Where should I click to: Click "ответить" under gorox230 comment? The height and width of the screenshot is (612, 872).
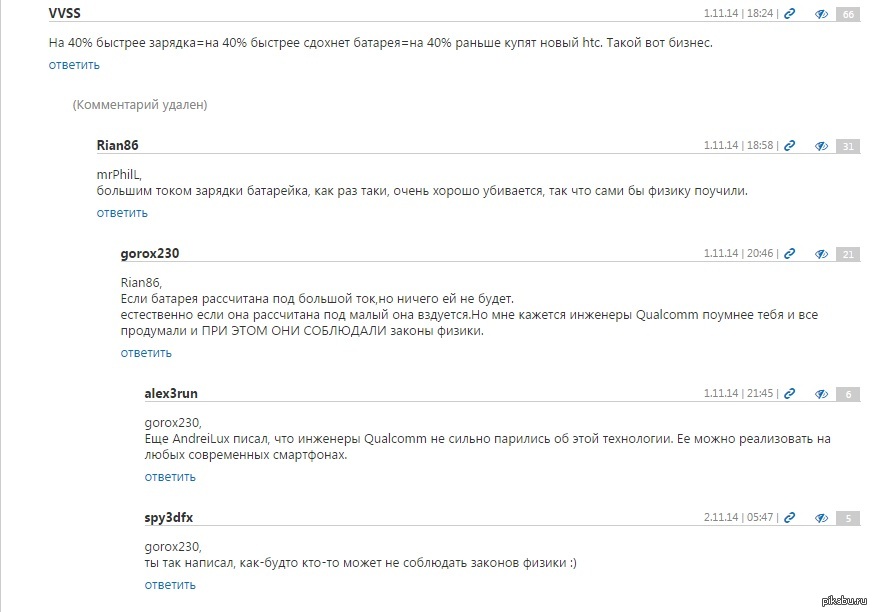tap(146, 352)
